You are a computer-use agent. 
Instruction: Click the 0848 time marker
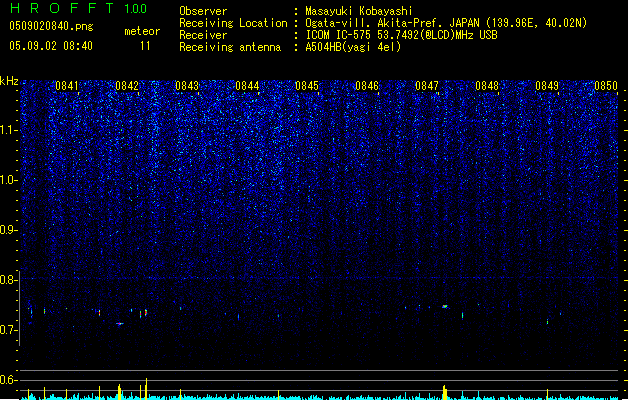[x=487, y=86]
